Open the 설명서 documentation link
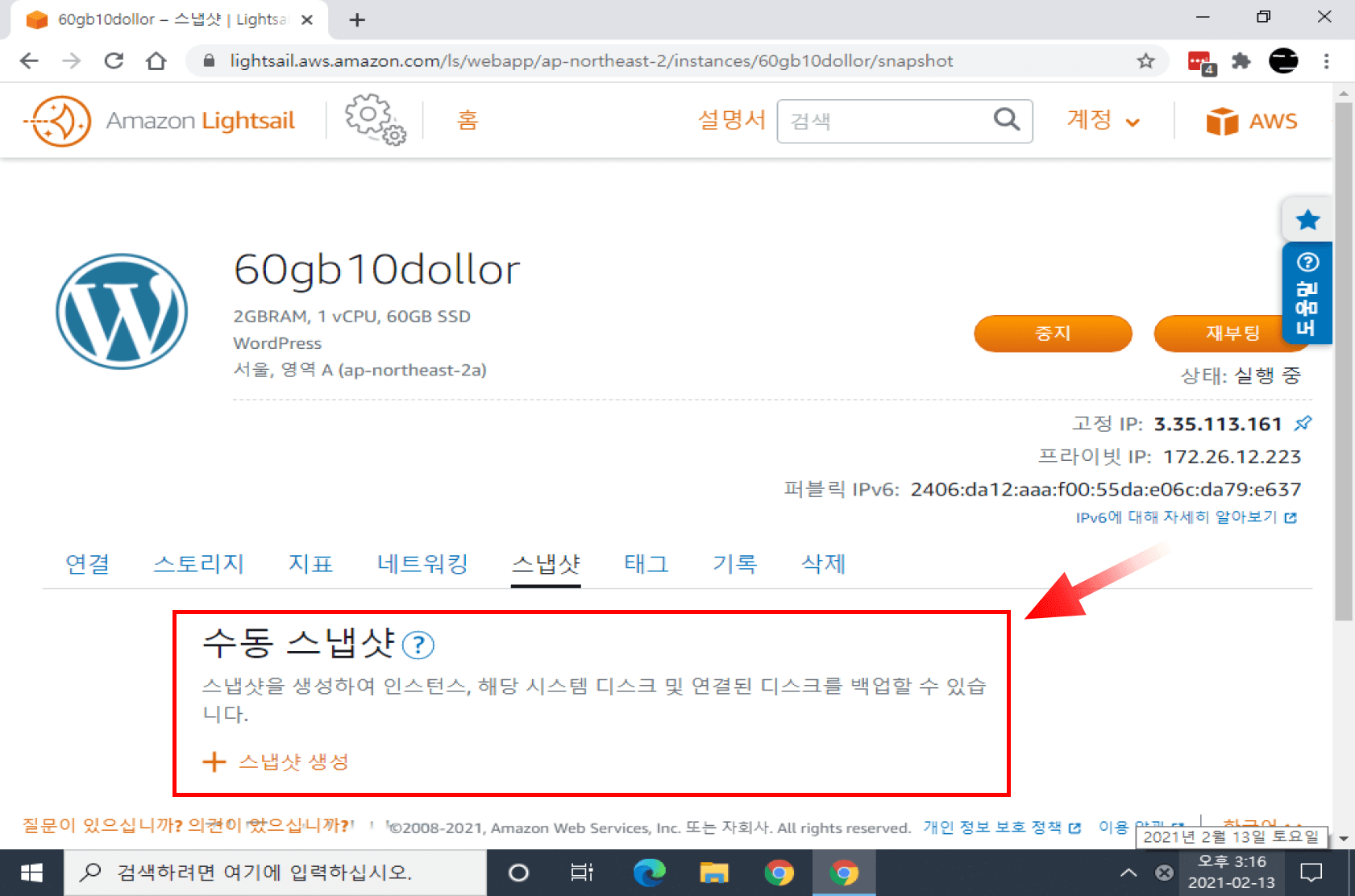Image resolution: width=1355 pixels, height=896 pixels. pos(731,120)
